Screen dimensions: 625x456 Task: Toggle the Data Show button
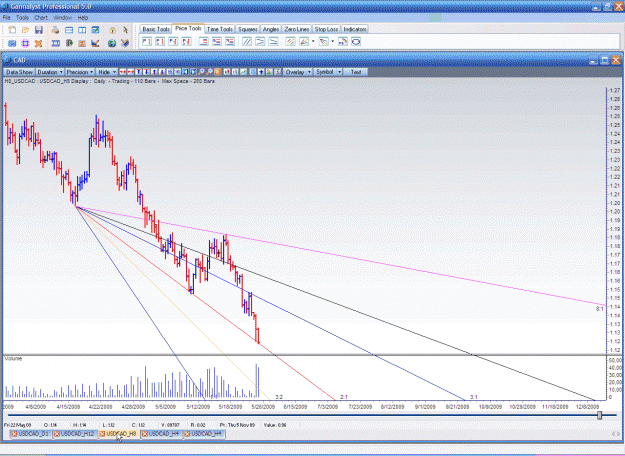point(19,72)
